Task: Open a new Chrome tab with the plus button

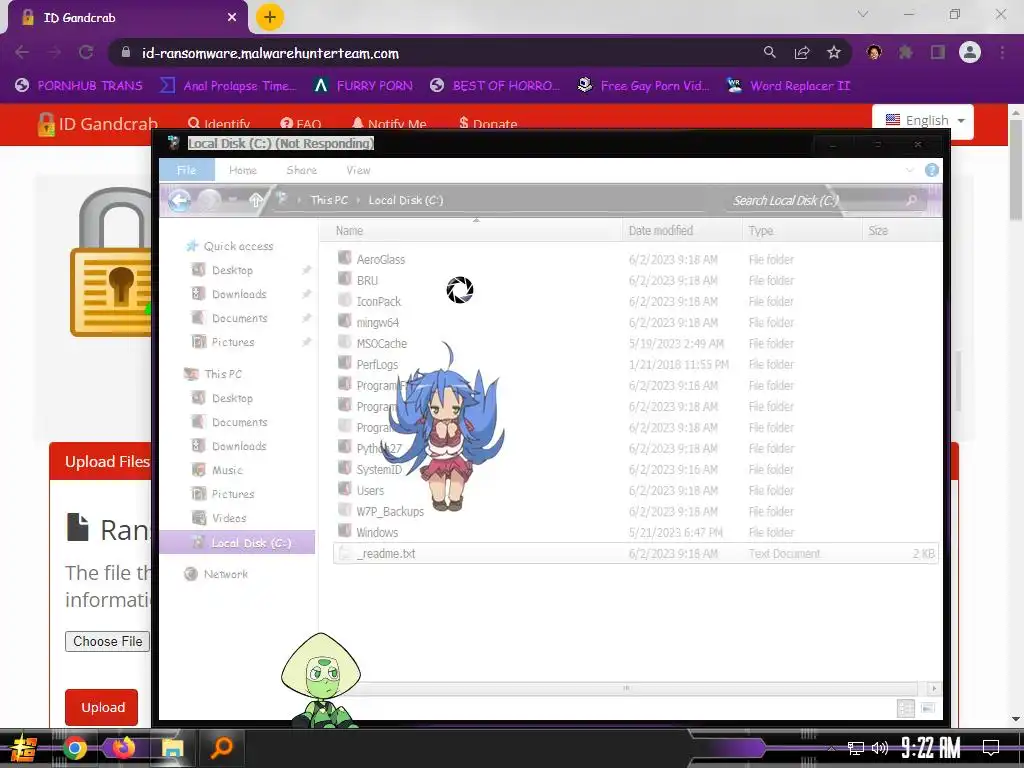Action: pyautogui.click(x=270, y=18)
